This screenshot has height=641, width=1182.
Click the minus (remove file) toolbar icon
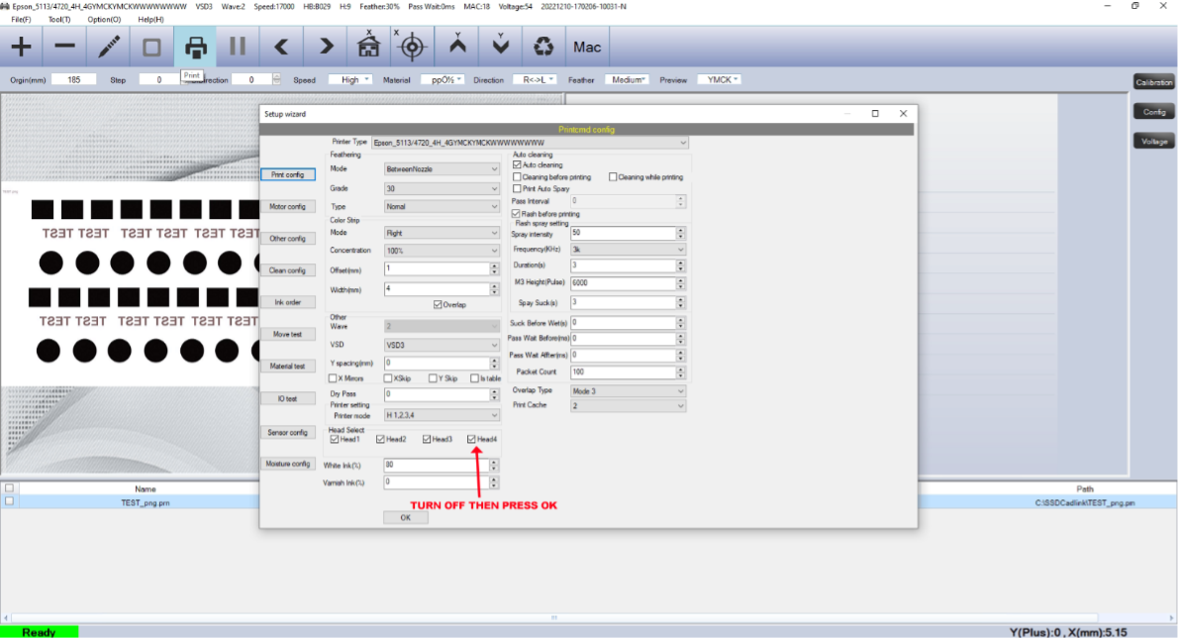tap(65, 47)
